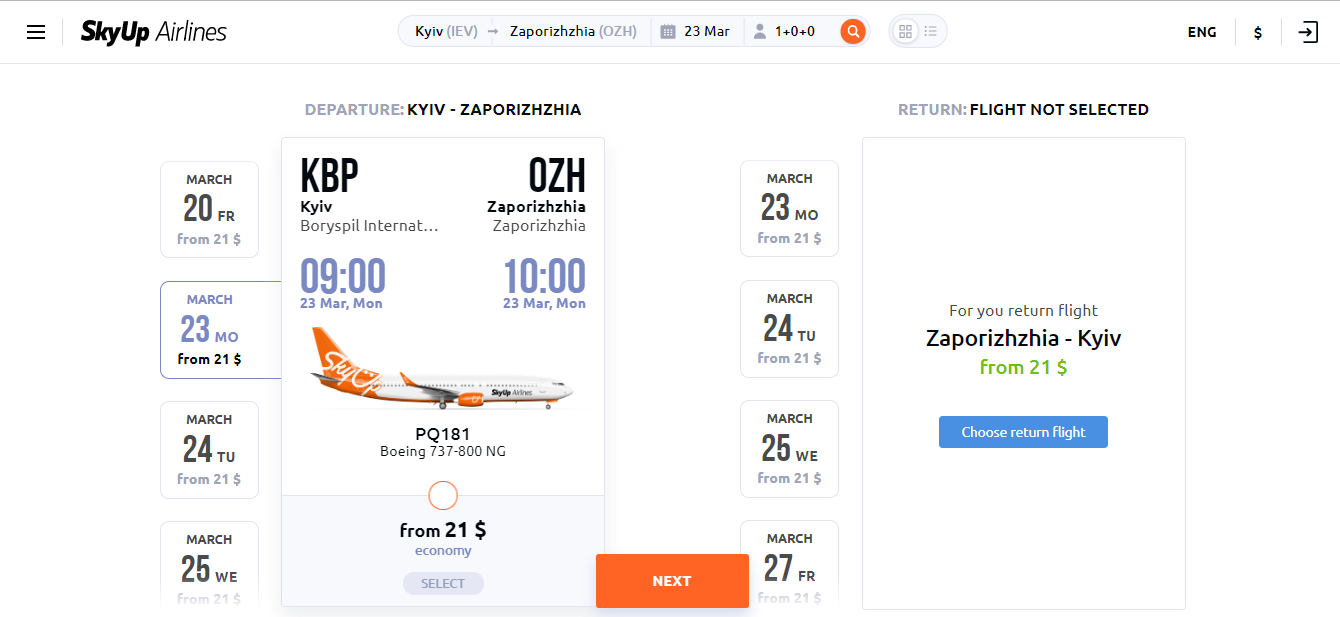Select the economy fare radio circle

(442, 495)
